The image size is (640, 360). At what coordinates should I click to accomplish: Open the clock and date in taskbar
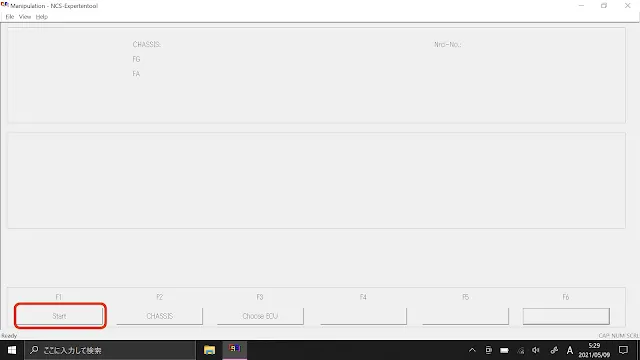coord(594,350)
